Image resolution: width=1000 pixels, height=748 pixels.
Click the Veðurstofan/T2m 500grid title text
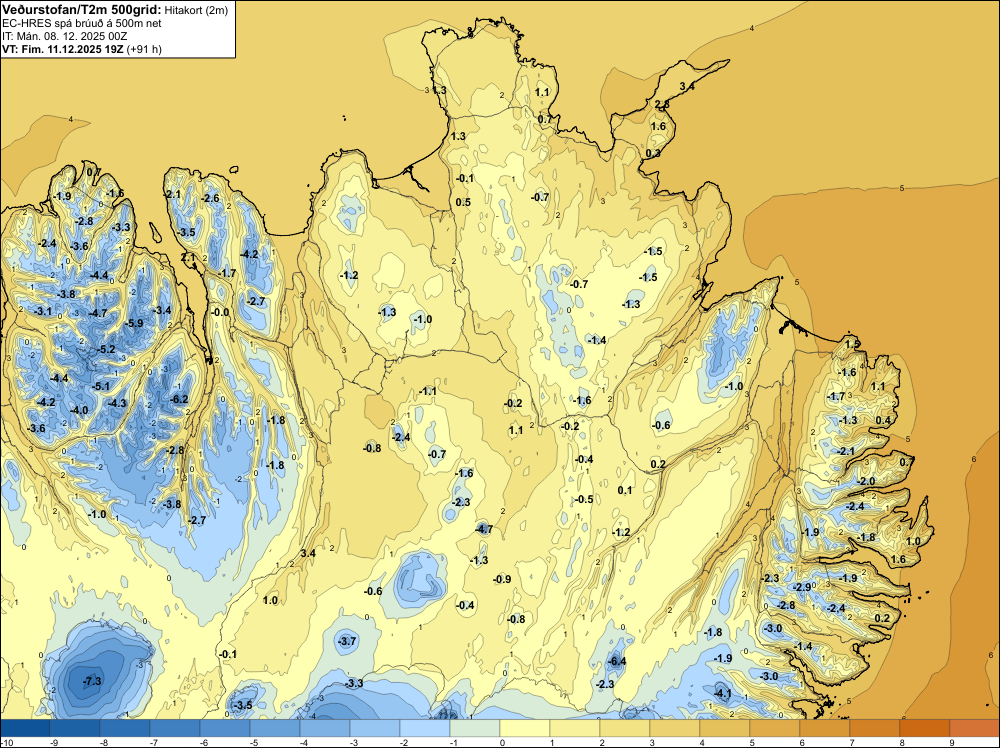[81, 9]
